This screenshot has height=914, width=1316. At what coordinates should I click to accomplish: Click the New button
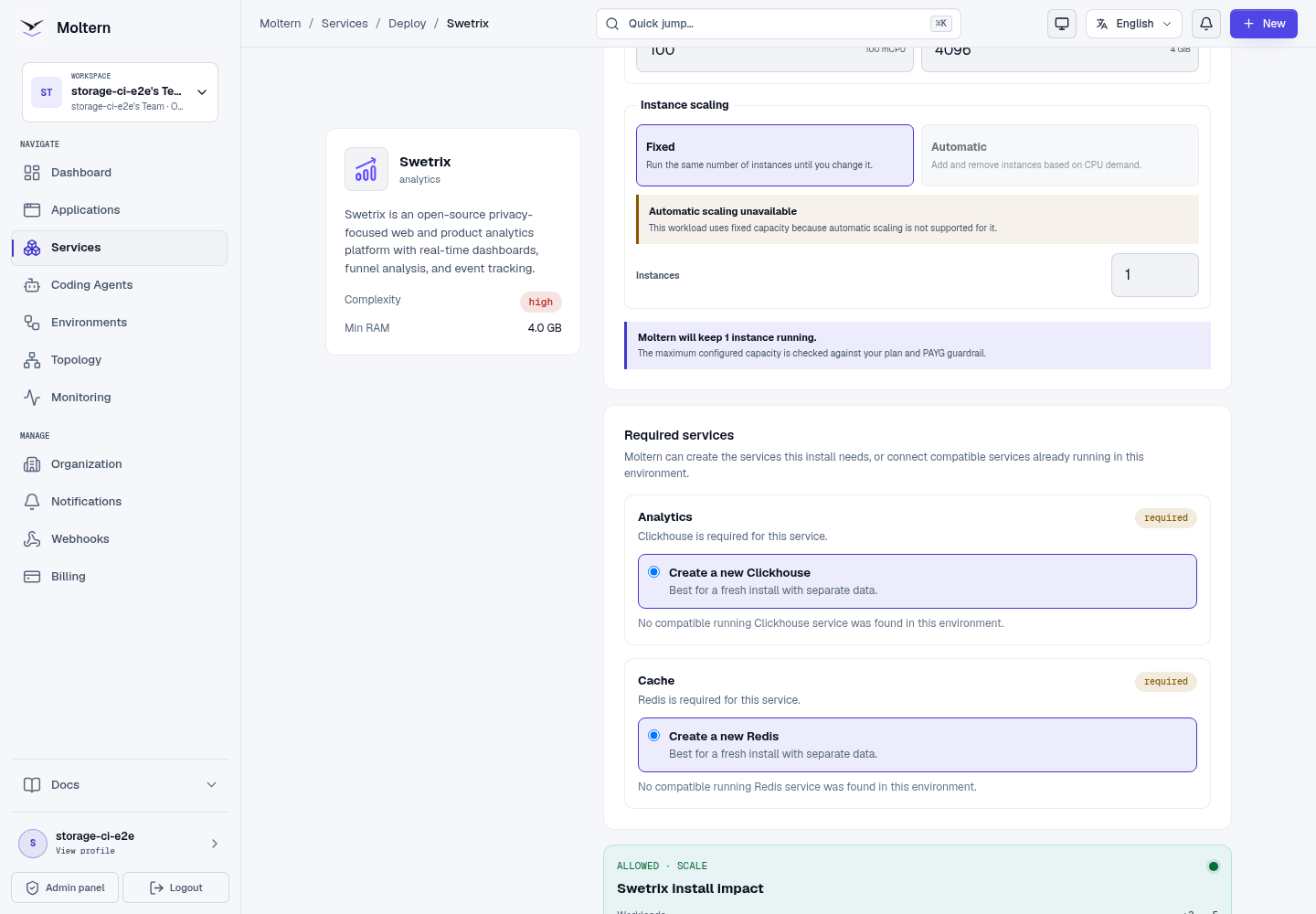point(1264,24)
